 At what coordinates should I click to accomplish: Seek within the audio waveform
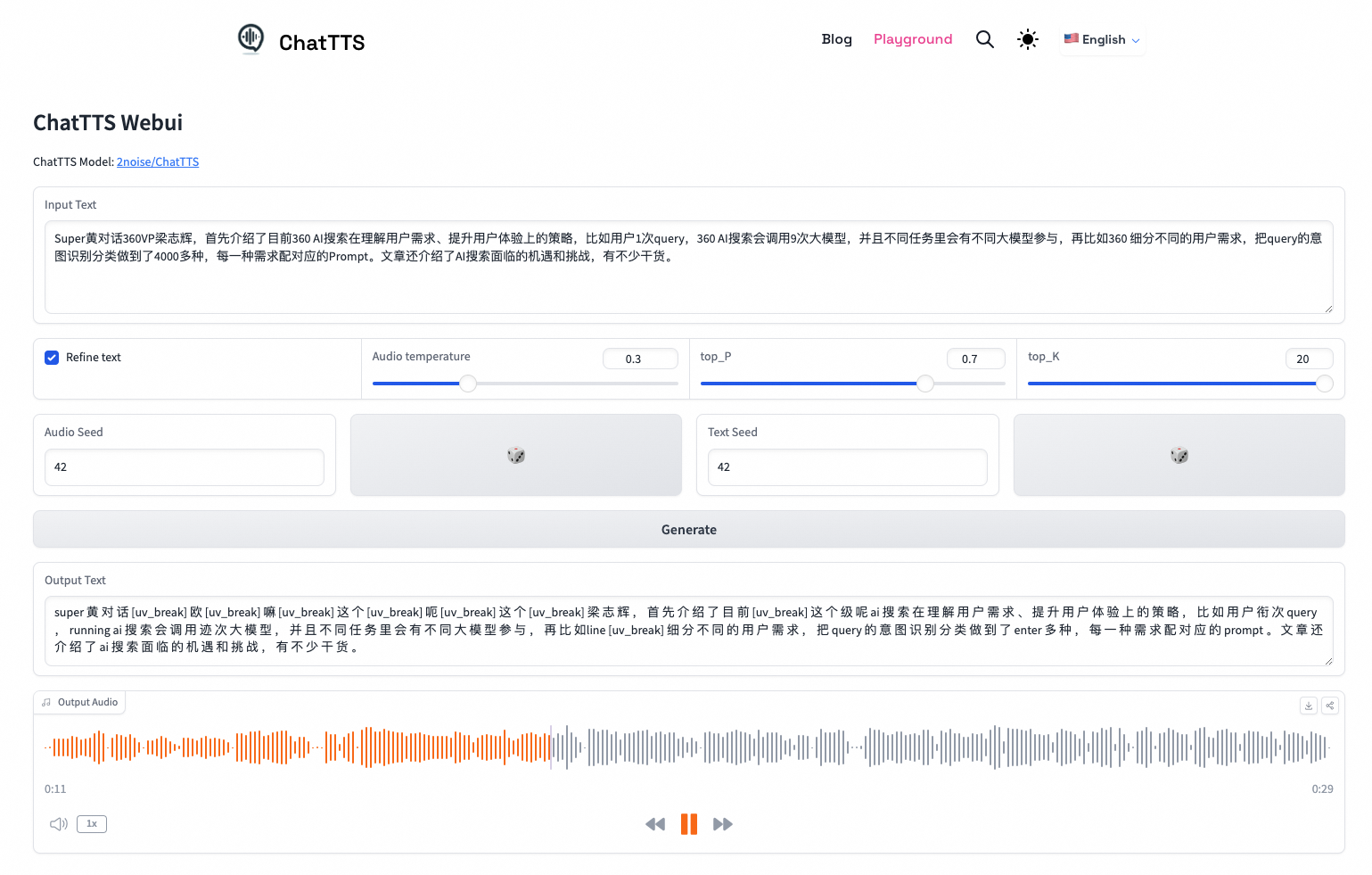click(x=688, y=747)
